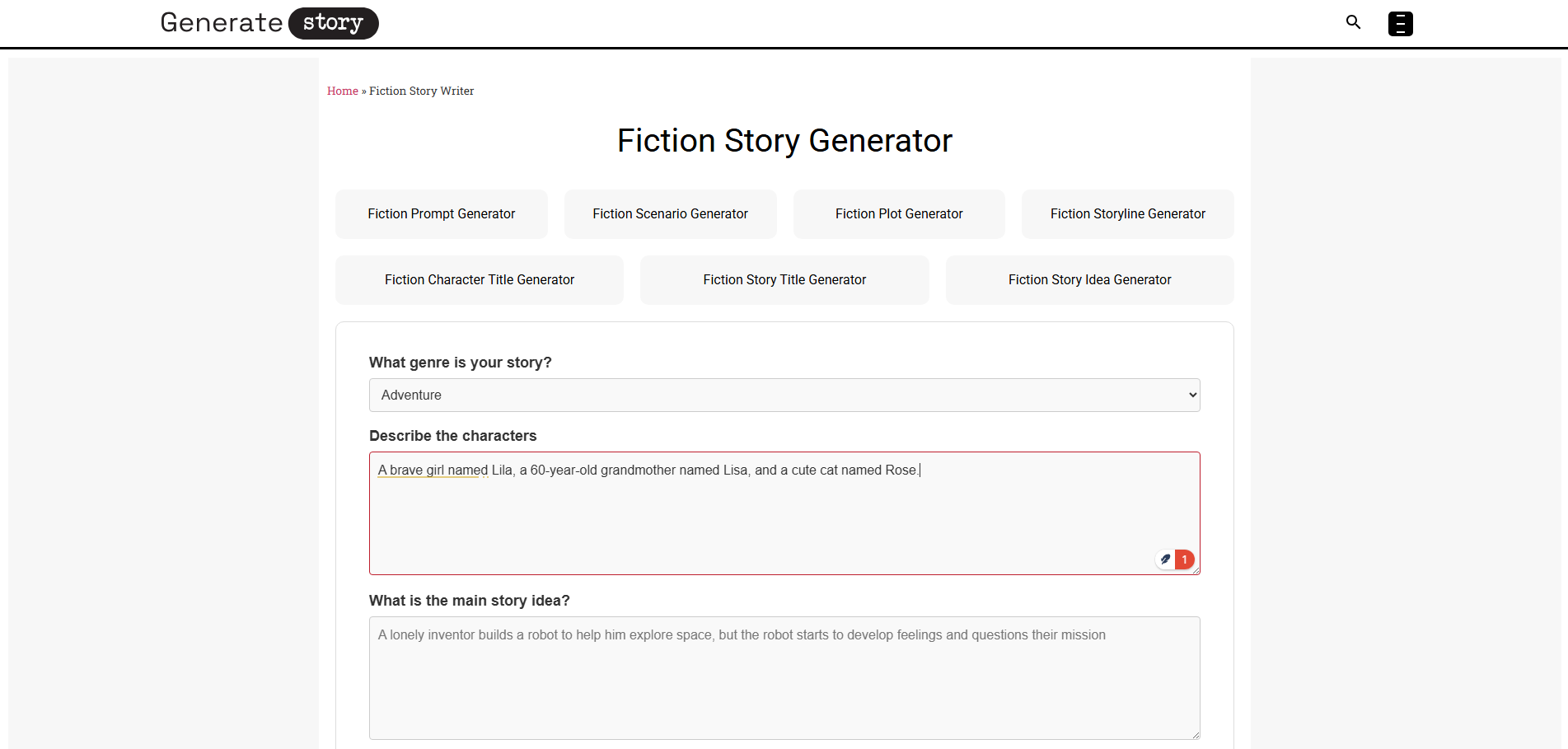Click the "story" pill in the header logo
The height and width of the screenshot is (749, 1568).
click(x=332, y=23)
